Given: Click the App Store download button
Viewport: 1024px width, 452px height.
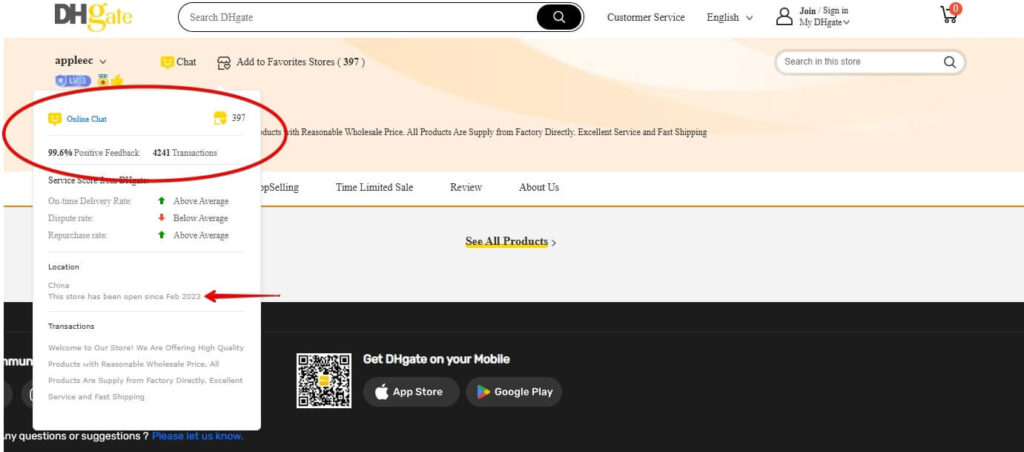Looking at the screenshot, I should [x=411, y=392].
